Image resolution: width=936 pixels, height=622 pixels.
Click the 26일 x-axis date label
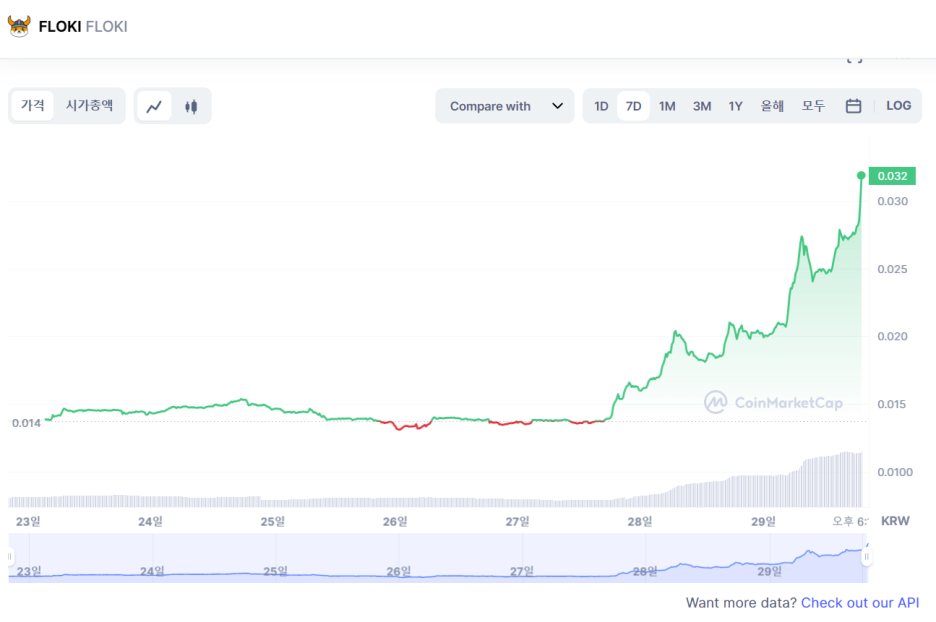tap(395, 522)
